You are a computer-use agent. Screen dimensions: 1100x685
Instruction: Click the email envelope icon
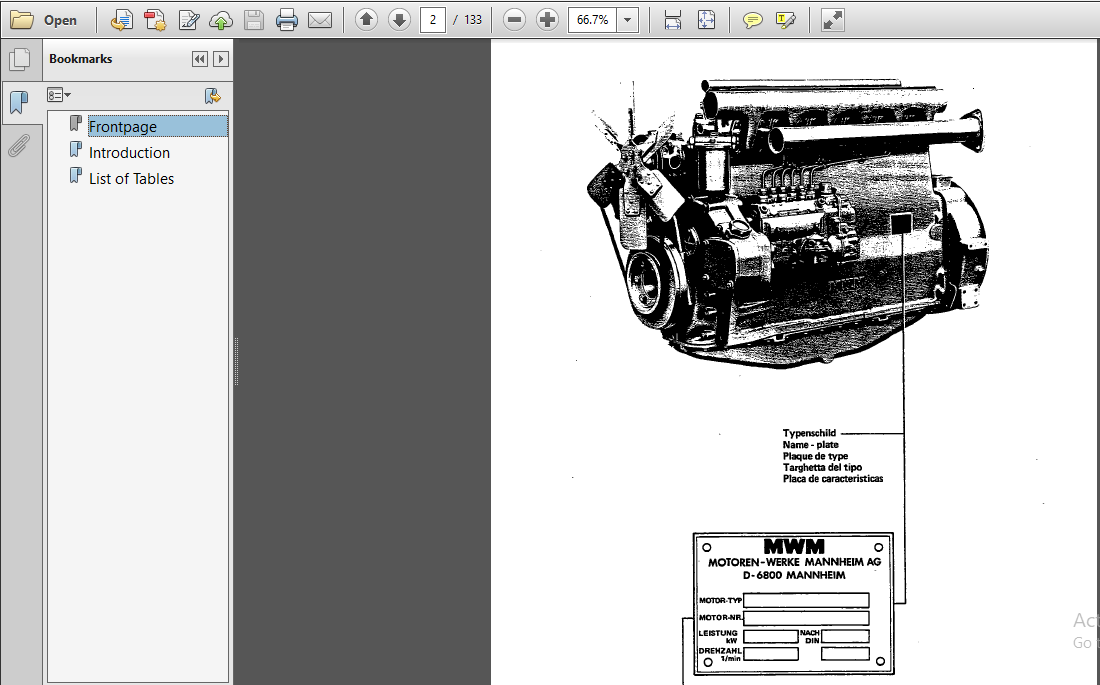[320, 20]
